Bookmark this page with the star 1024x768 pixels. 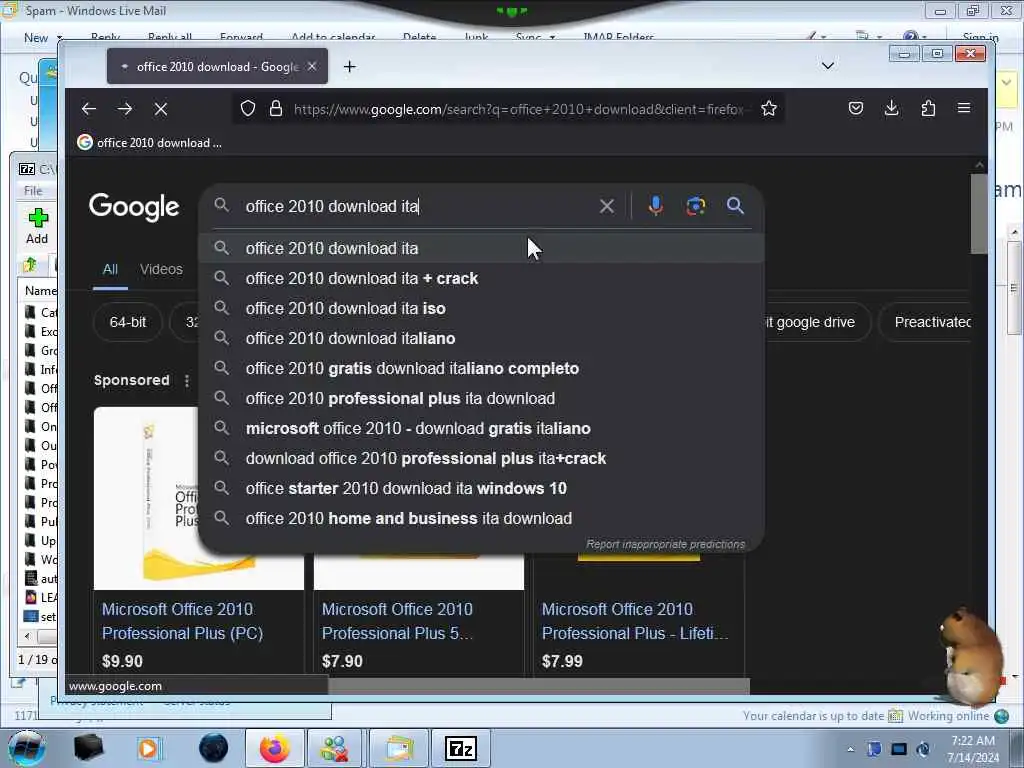coord(769,108)
